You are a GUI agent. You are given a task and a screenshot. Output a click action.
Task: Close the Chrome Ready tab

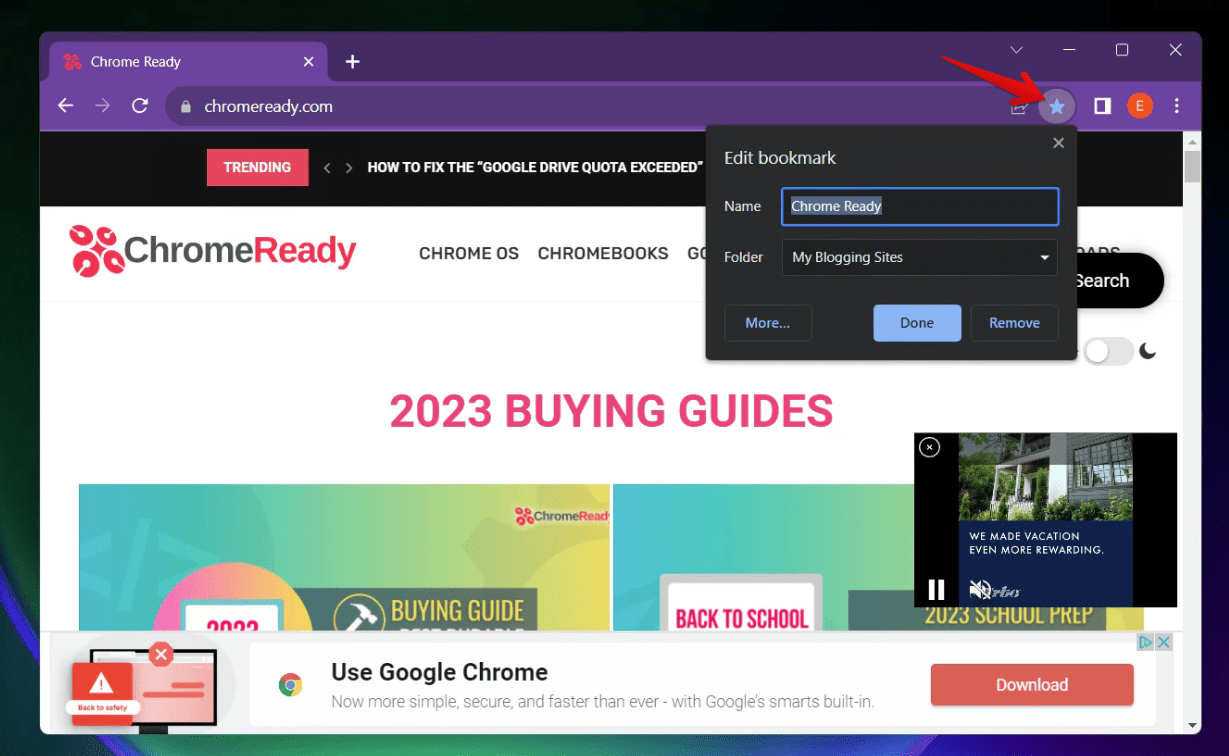tap(309, 62)
